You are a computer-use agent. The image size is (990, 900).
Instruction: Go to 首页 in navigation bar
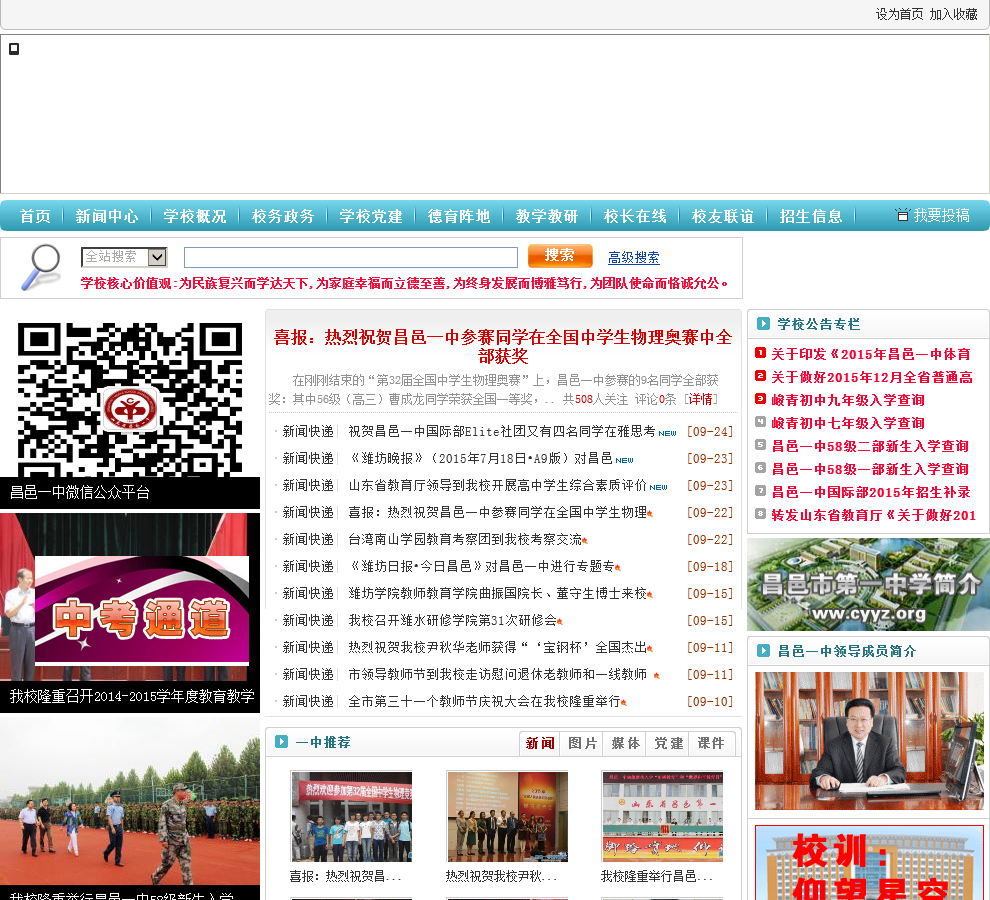pos(35,216)
